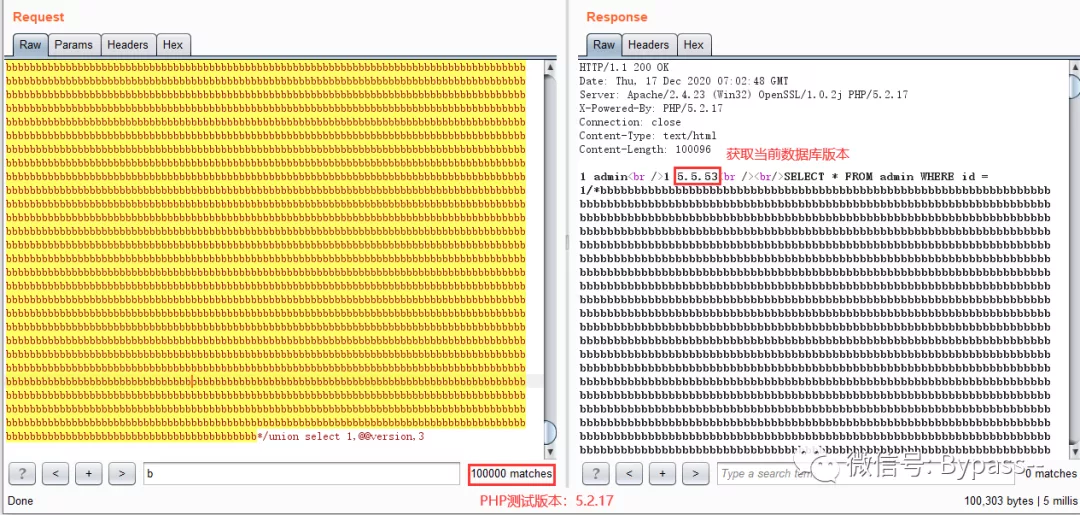Click the 'Done' status bar text

pyautogui.click(x=21, y=501)
